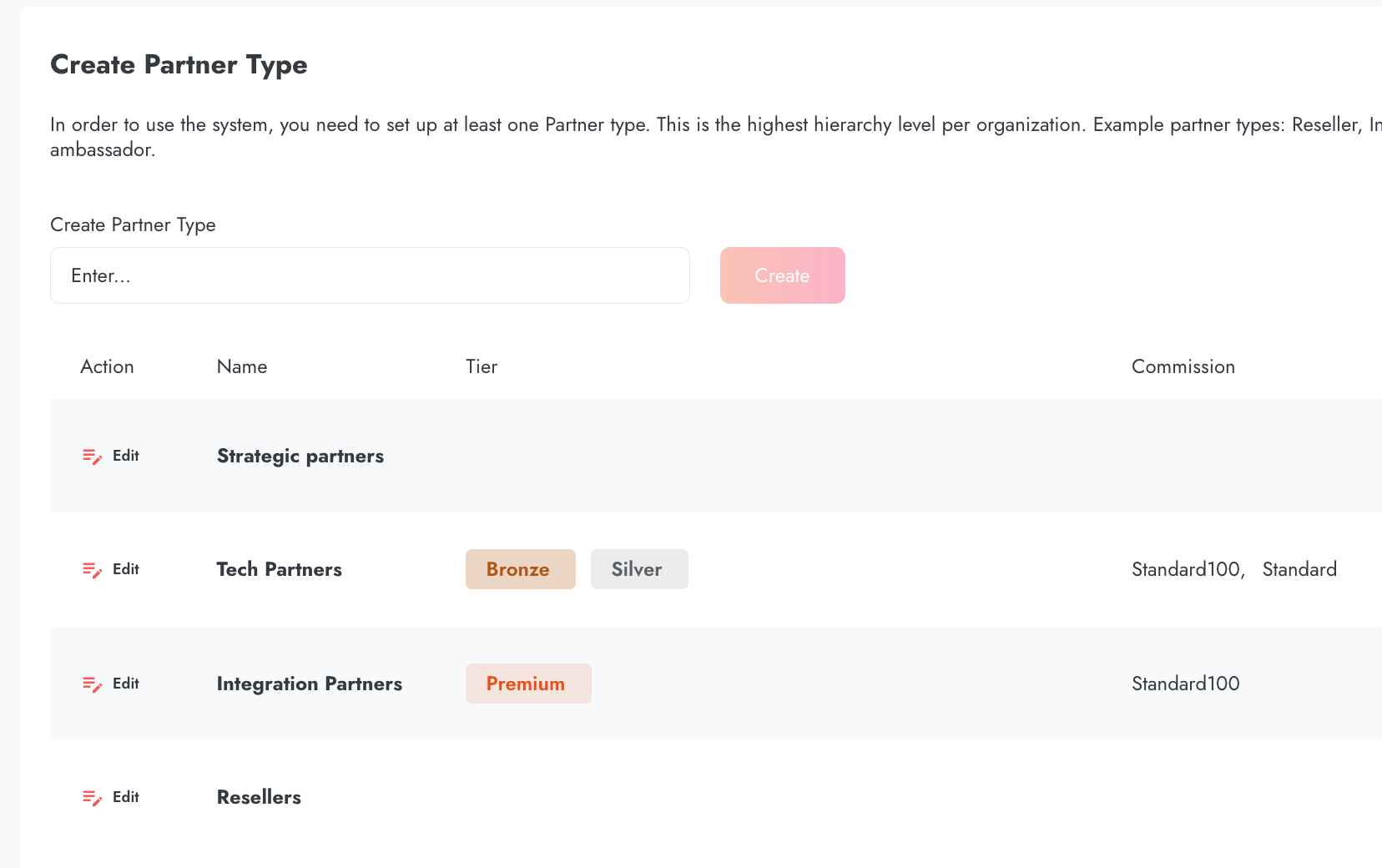Click the Edit link on the Tech Partners row
Image resolution: width=1382 pixels, height=868 pixels.
126,569
